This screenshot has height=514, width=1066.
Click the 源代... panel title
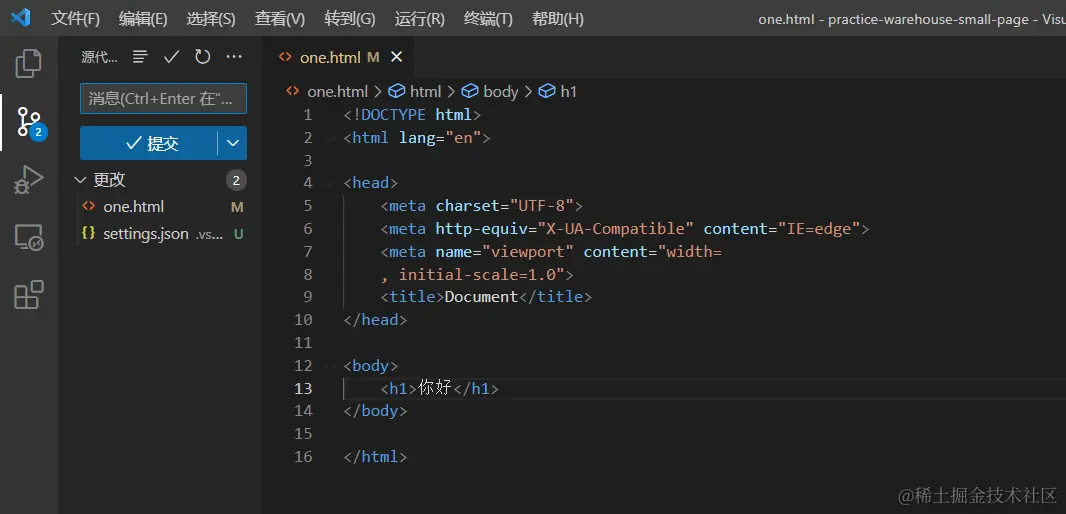point(99,57)
